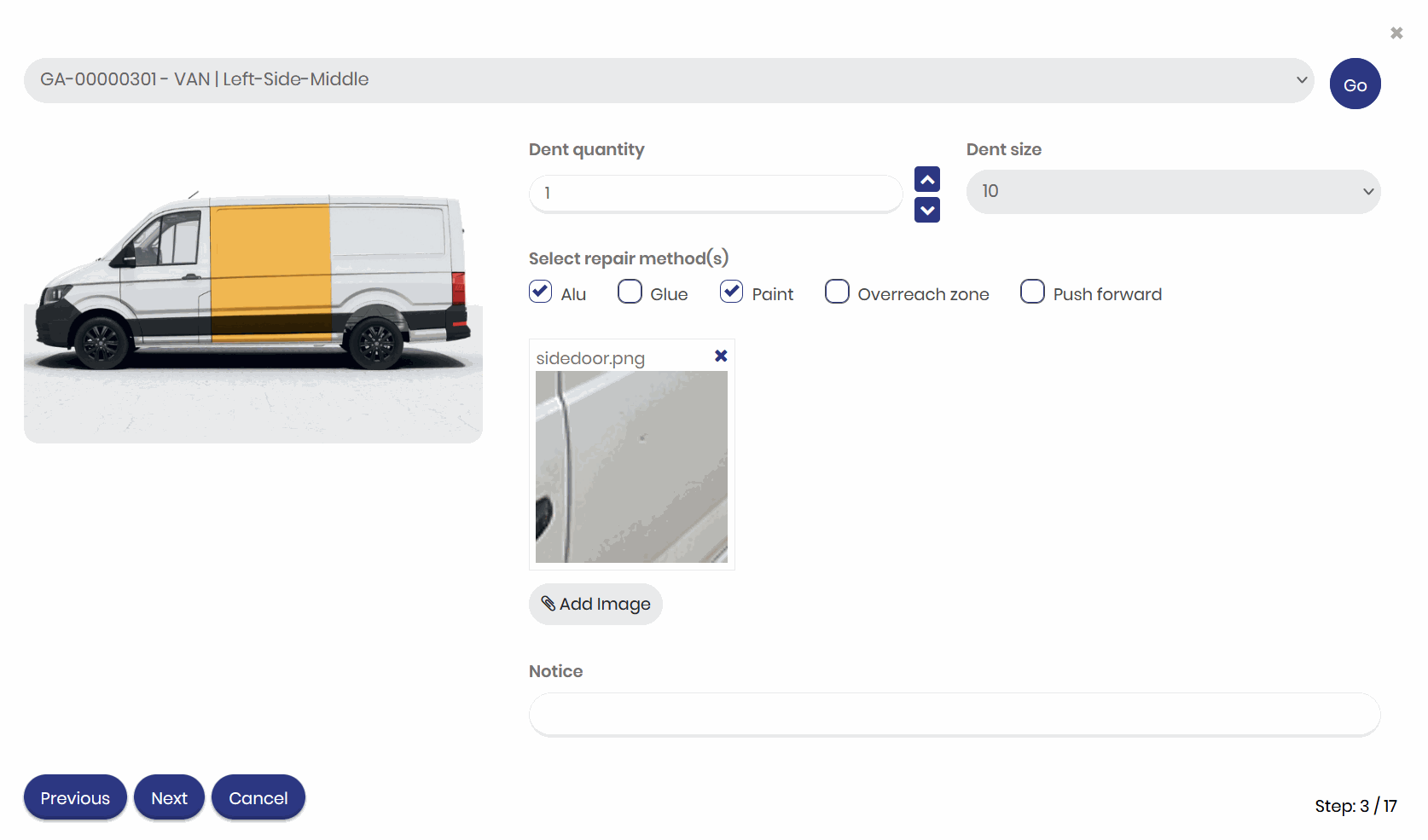
Task: Cancel the damage entry wizard
Action: (258, 797)
